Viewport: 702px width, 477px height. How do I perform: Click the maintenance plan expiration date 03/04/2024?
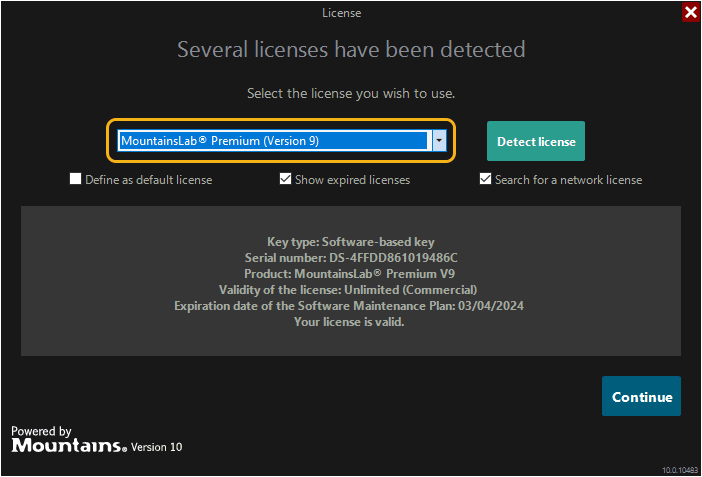pyautogui.click(x=491, y=306)
